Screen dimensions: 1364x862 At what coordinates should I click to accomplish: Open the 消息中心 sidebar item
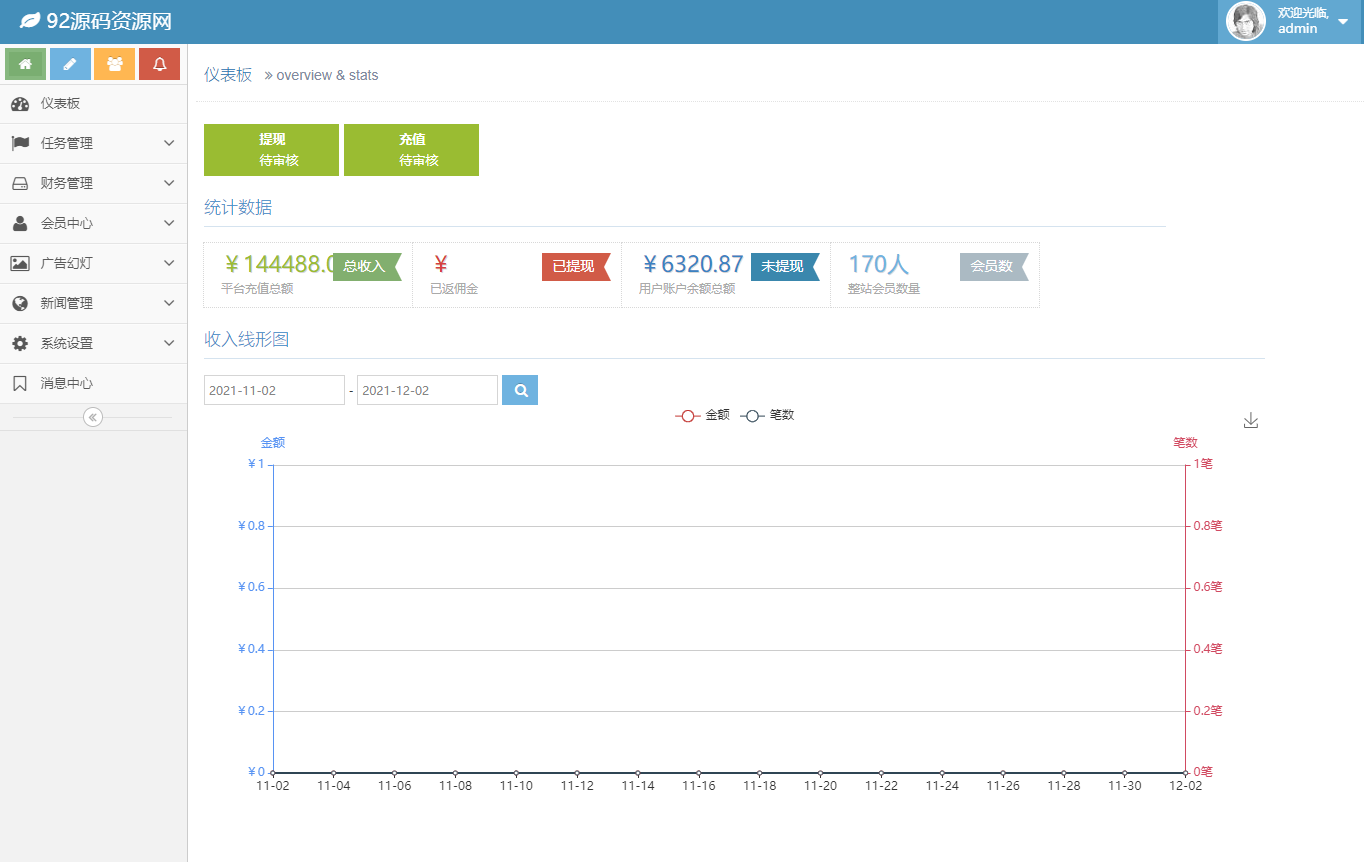coord(94,383)
